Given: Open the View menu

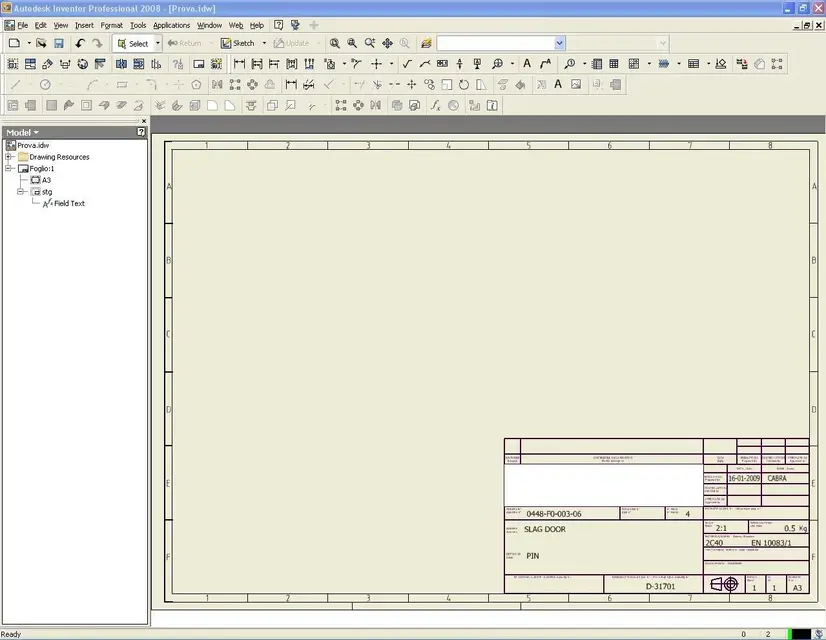Looking at the screenshot, I should click(x=61, y=25).
